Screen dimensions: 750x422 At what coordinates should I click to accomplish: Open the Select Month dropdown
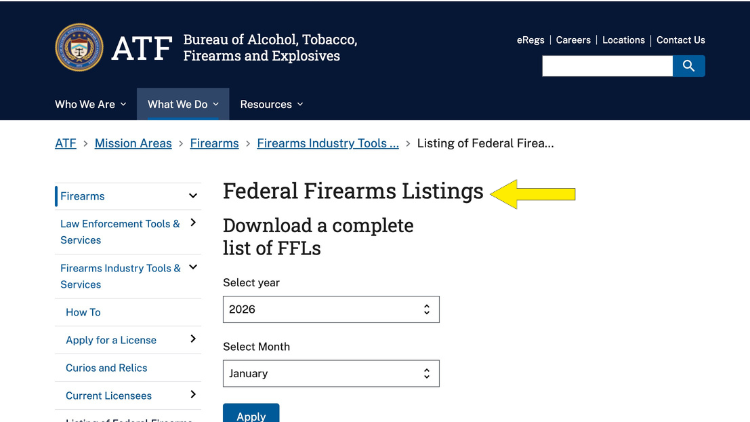(x=331, y=374)
